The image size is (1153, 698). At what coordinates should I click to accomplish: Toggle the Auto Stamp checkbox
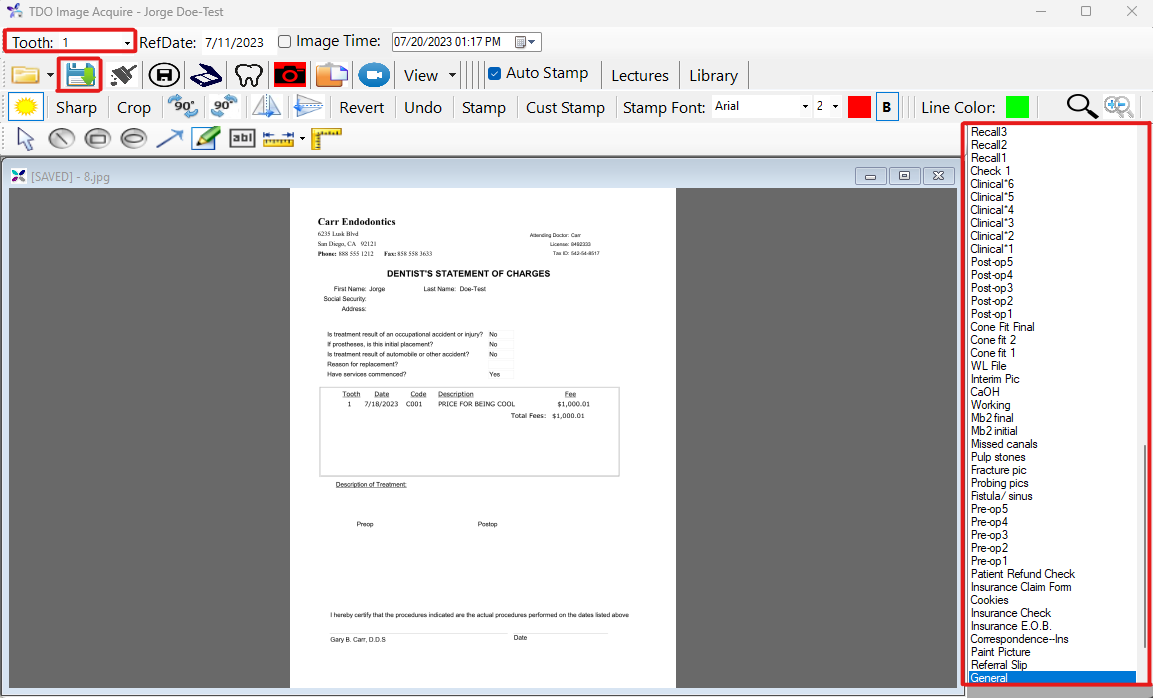[494, 73]
